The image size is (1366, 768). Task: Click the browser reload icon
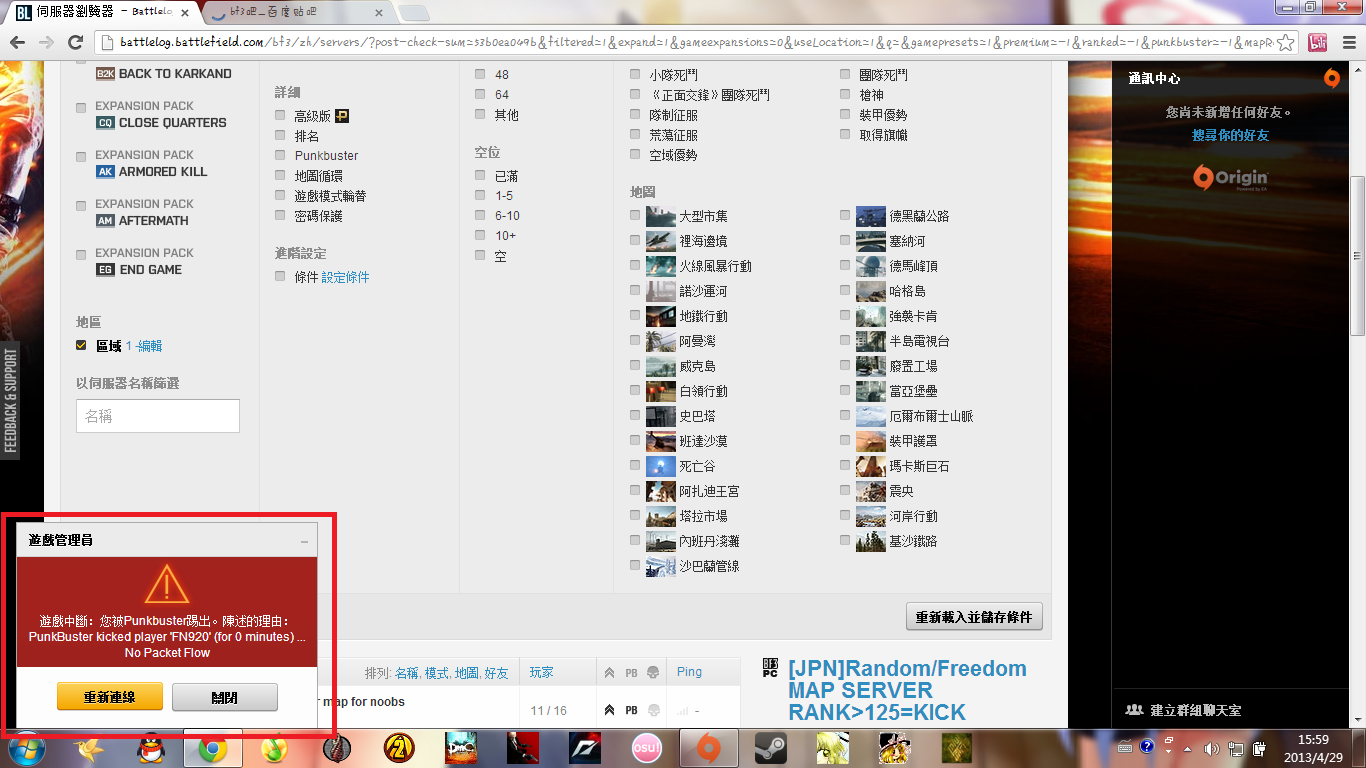pyautogui.click(x=75, y=42)
